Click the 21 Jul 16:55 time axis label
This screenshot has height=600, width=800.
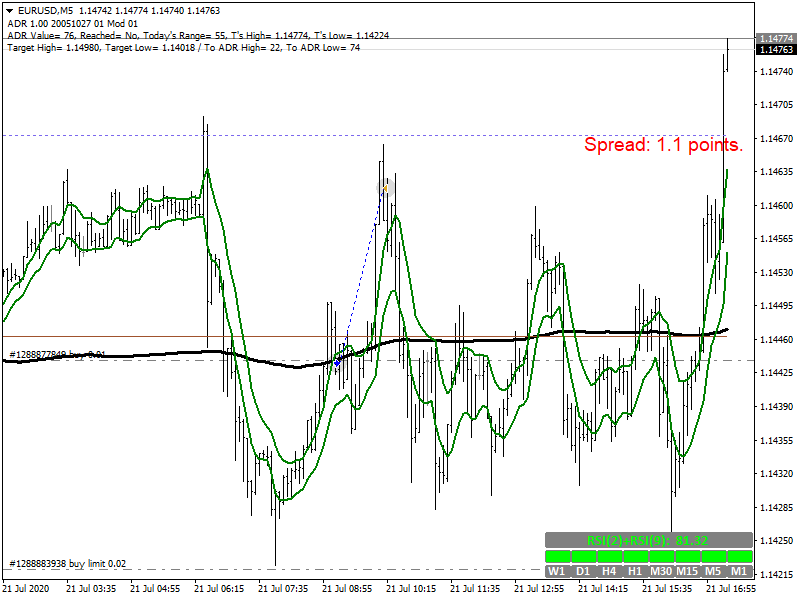[731, 589]
